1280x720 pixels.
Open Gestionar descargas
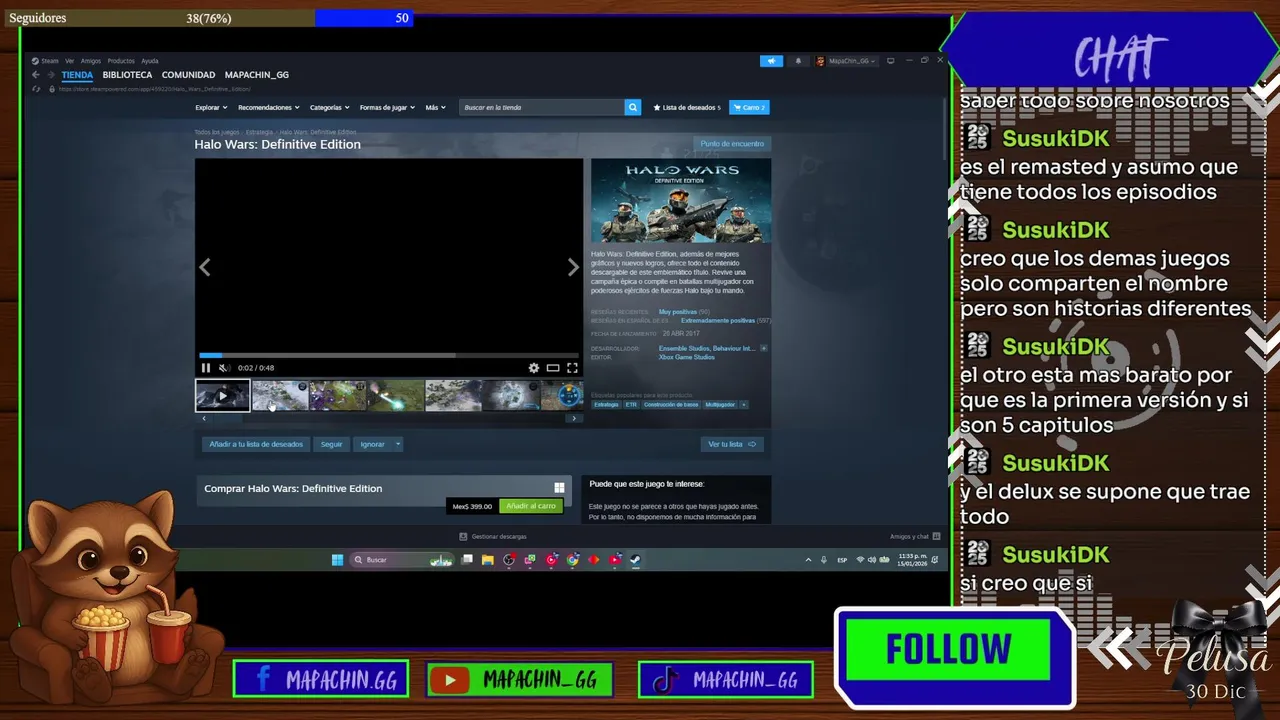(493, 537)
